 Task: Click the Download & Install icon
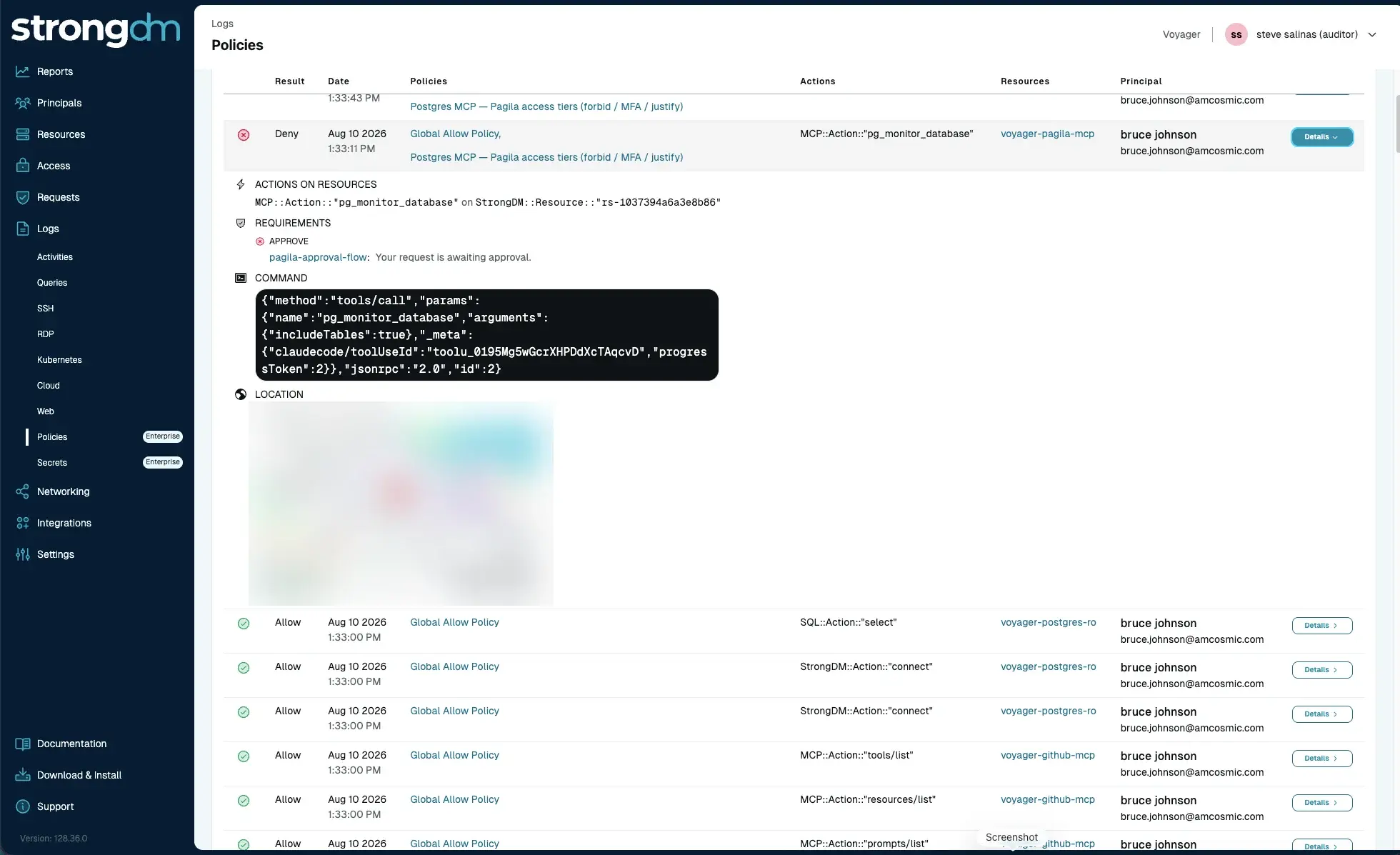tap(23, 775)
